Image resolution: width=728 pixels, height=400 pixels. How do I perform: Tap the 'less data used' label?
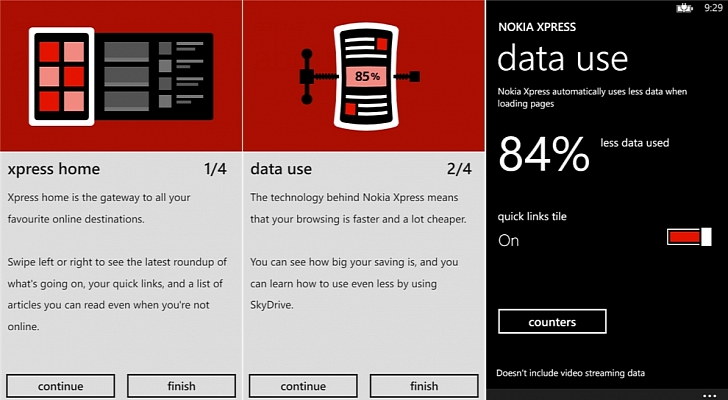click(x=635, y=143)
